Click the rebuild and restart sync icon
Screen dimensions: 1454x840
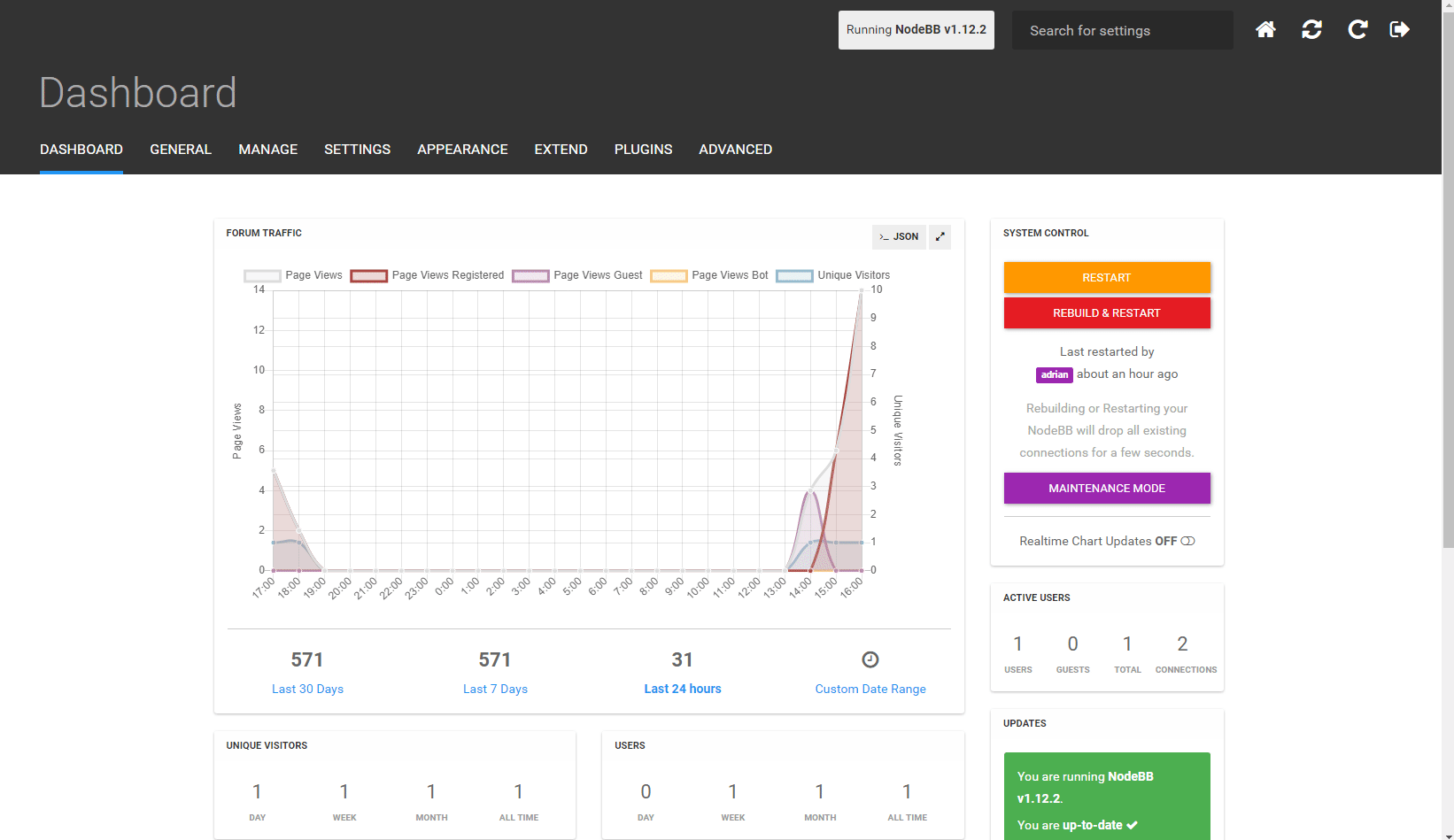[1311, 30]
